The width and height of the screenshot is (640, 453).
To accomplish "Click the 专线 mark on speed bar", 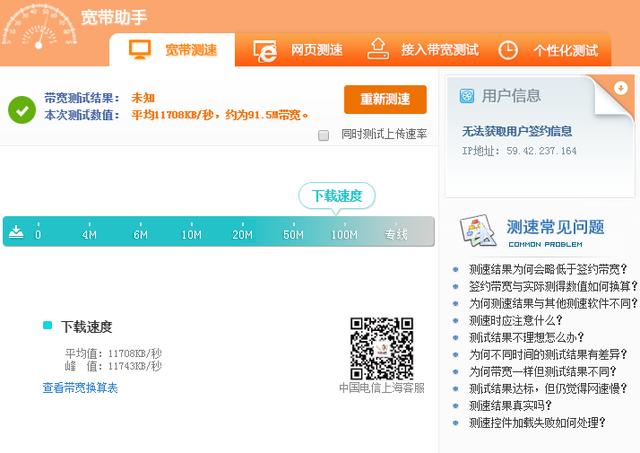I will (x=396, y=234).
